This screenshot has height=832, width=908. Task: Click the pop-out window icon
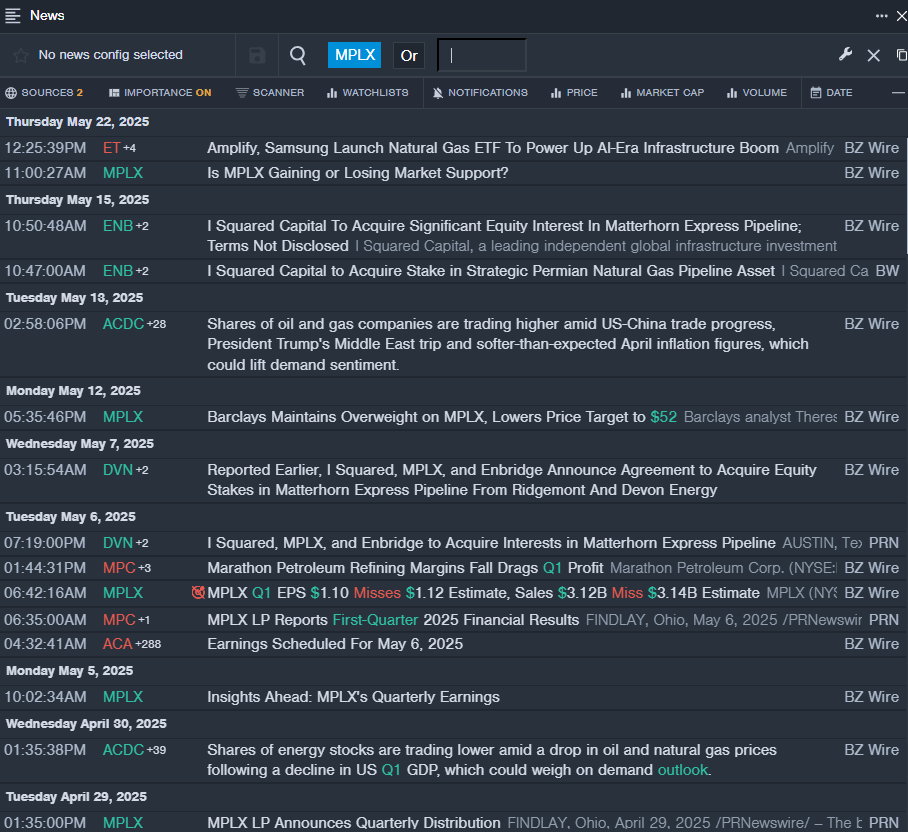tap(902, 55)
